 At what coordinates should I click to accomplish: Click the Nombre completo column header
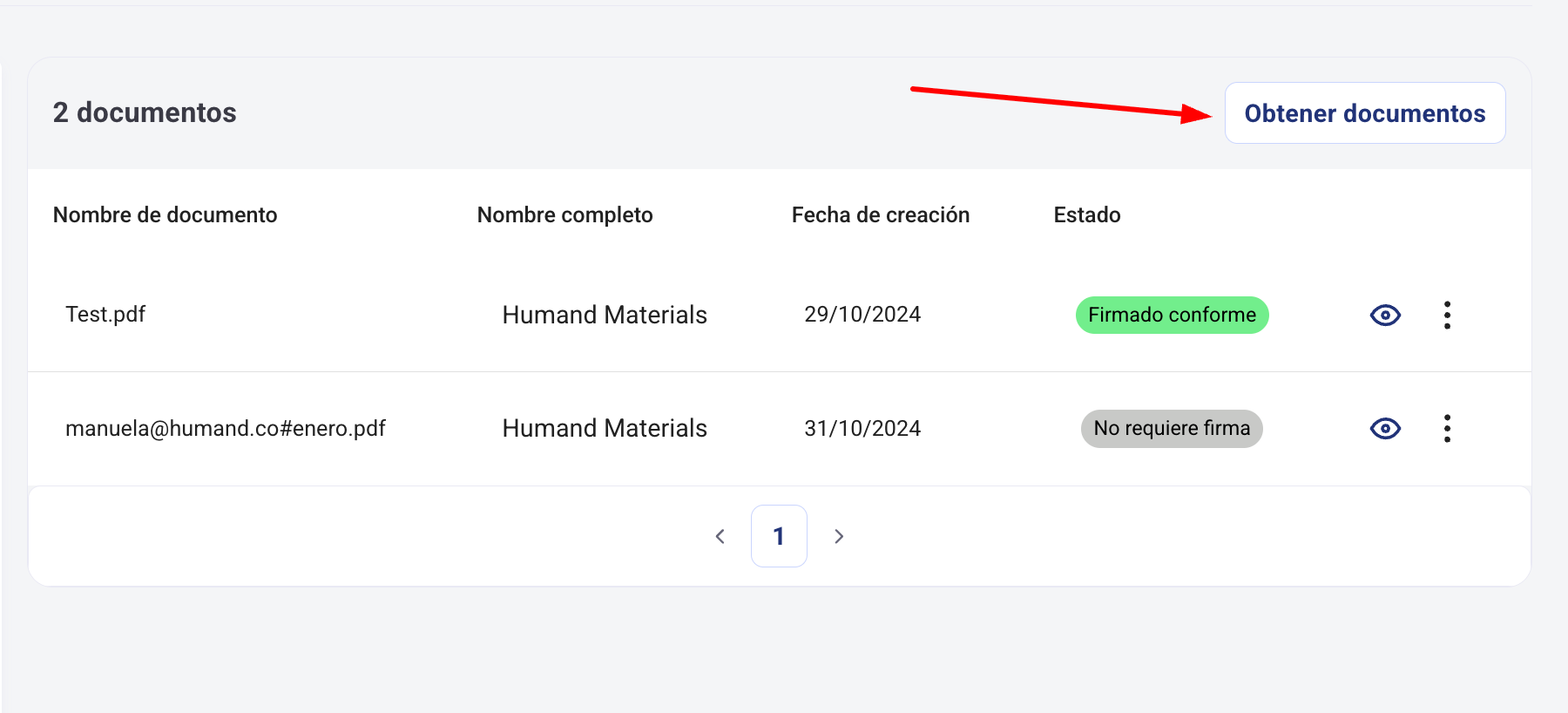click(x=564, y=215)
